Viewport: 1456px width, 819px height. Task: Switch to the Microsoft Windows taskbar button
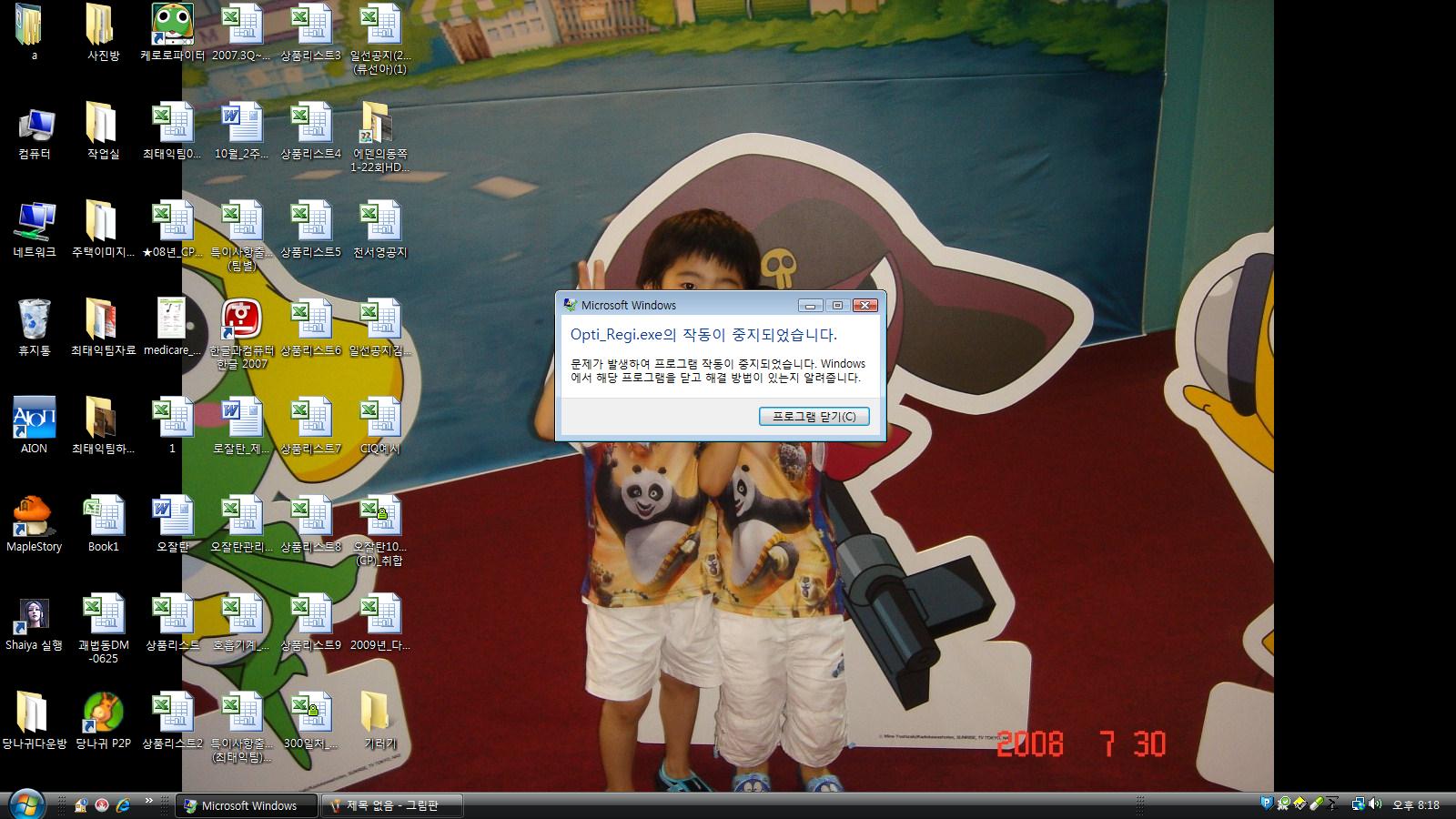click(247, 805)
